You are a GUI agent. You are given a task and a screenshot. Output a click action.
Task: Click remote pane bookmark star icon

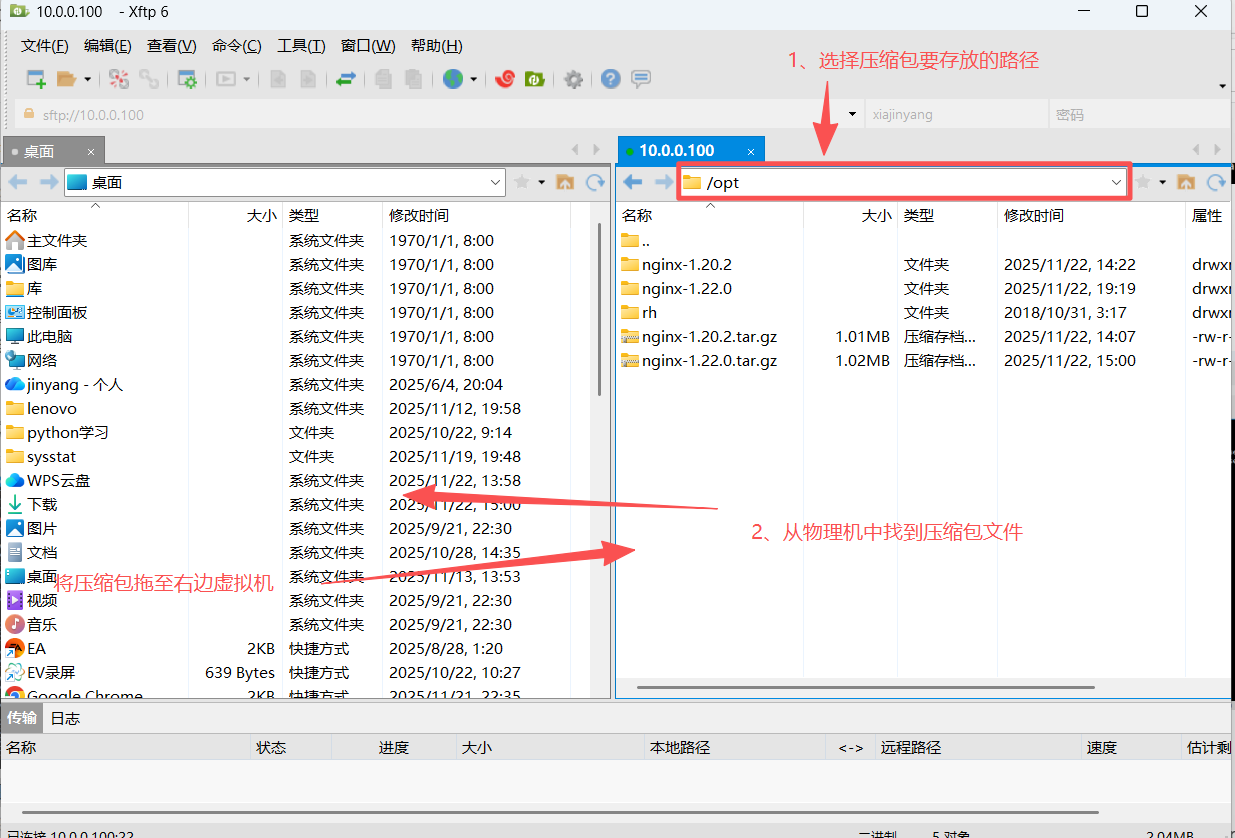click(x=1143, y=182)
